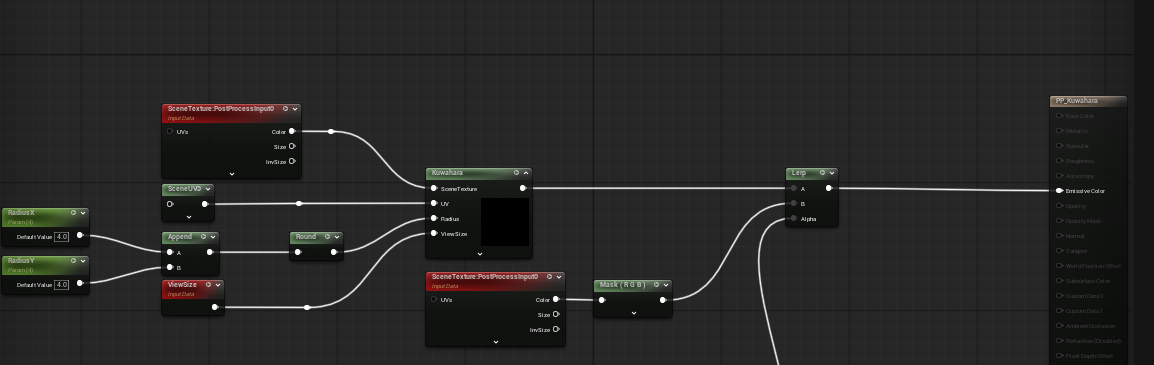Expand the Kuwahara node bottom chevron
The image size is (1154, 365).
point(480,253)
